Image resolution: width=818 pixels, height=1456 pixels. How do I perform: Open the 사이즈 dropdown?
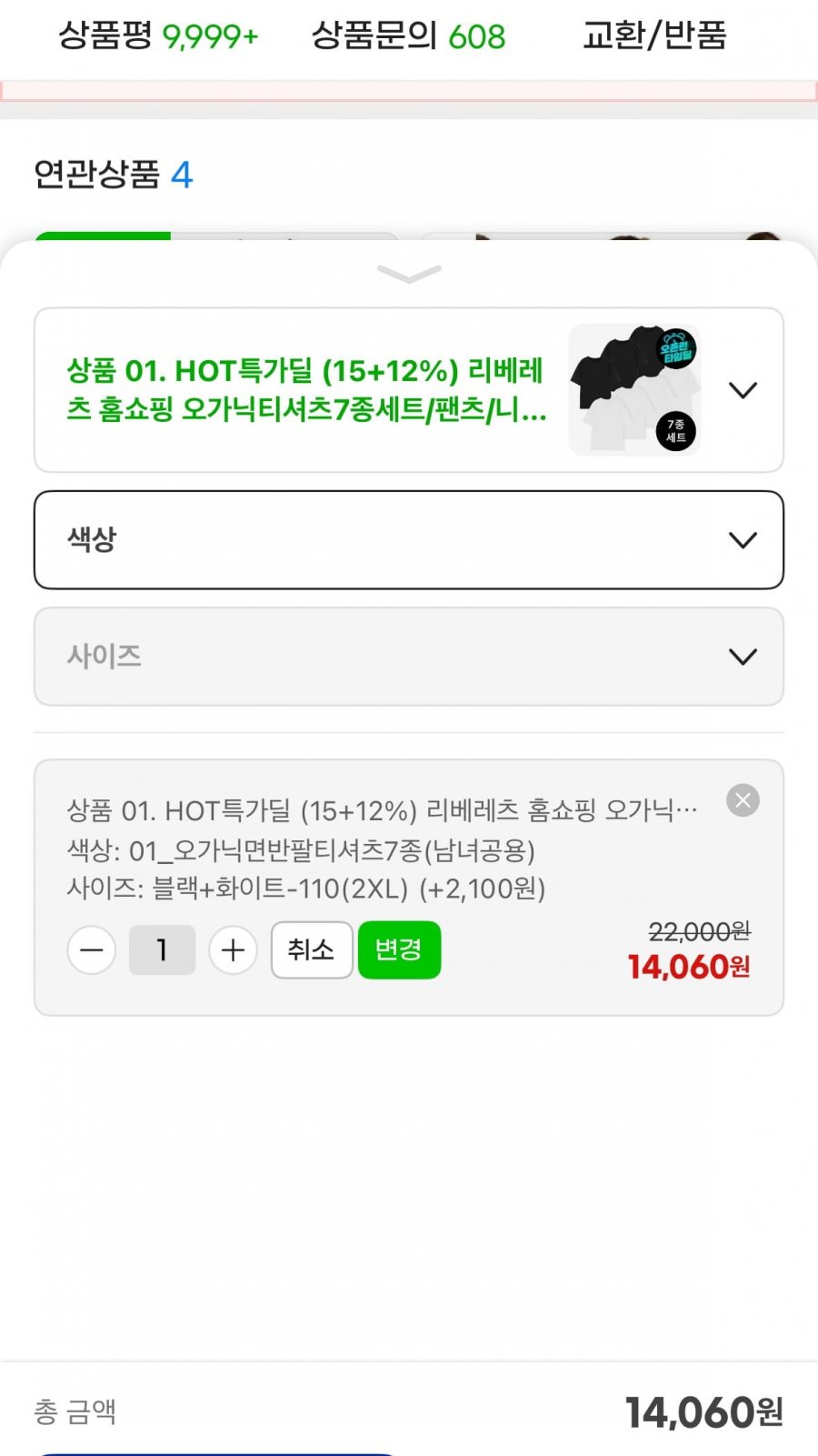(409, 657)
